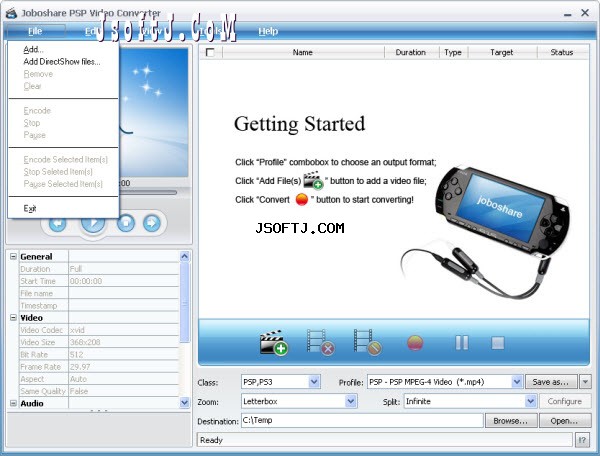Click the Name column header

303,52
